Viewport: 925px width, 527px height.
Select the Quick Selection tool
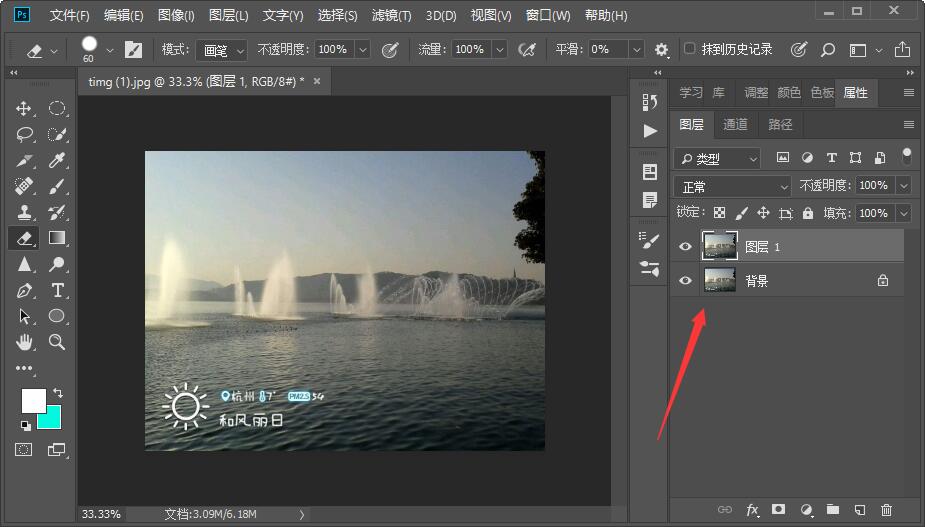[x=57, y=135]
